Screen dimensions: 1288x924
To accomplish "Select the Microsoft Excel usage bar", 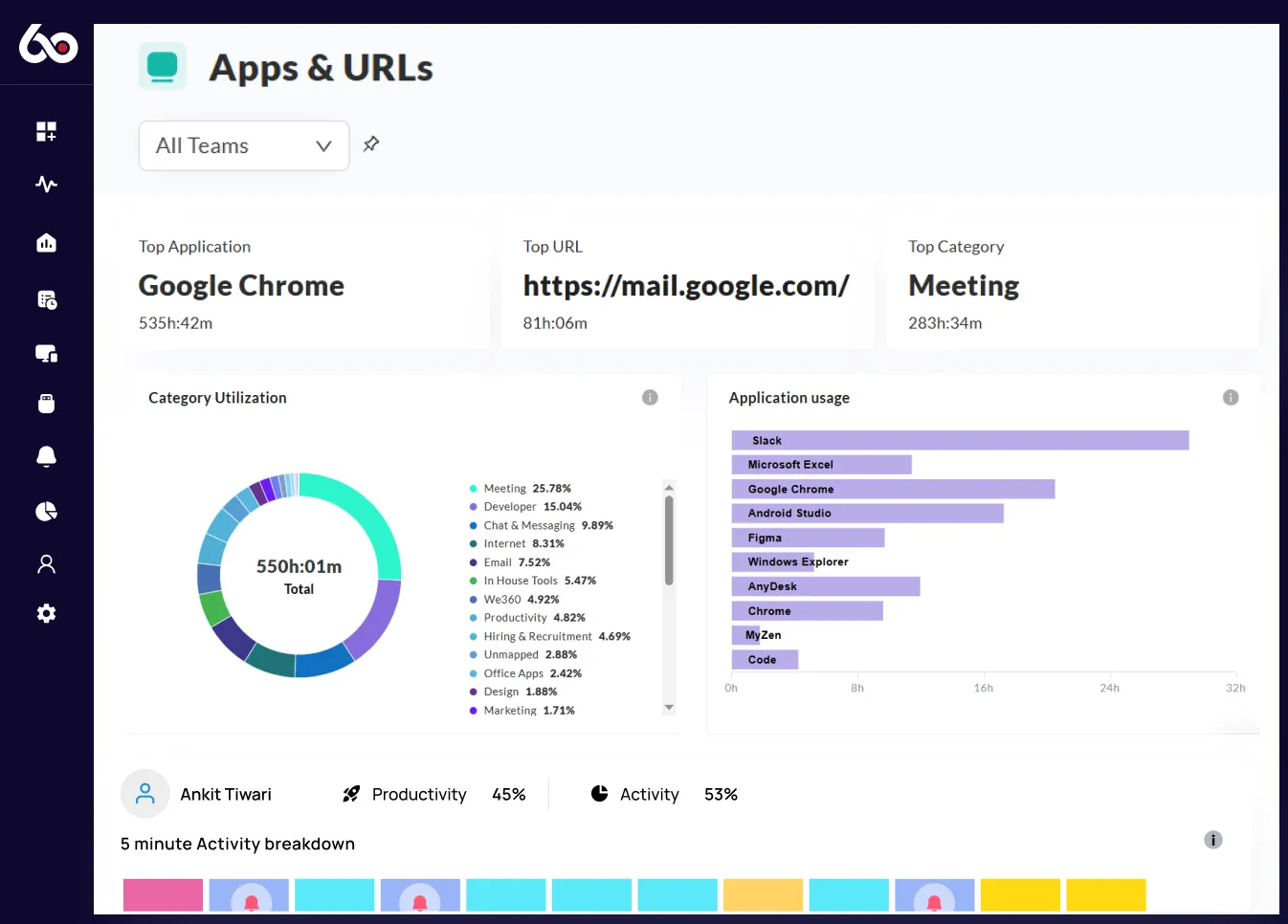I will pyautogui.click(x=821, y=465).
